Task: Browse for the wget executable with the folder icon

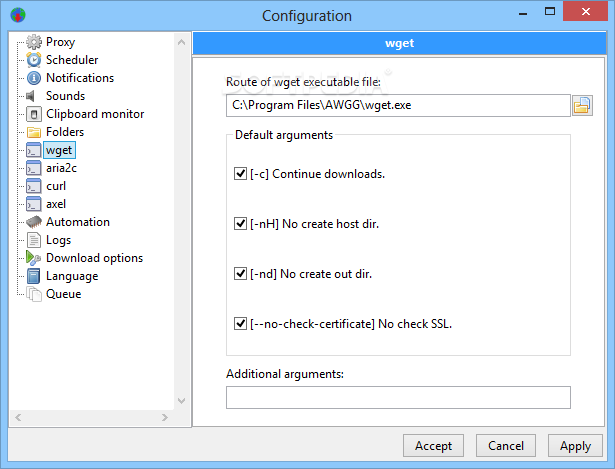Action: [582, 105]
